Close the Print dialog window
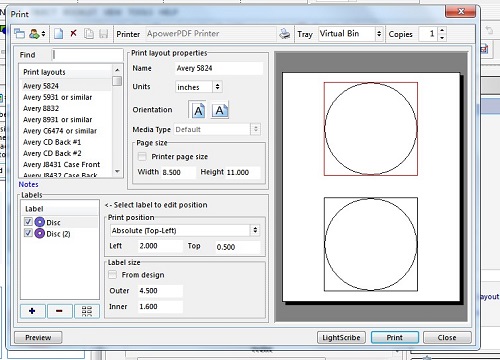The width and height of the screenshot is (500, 360). coord(461,12)
